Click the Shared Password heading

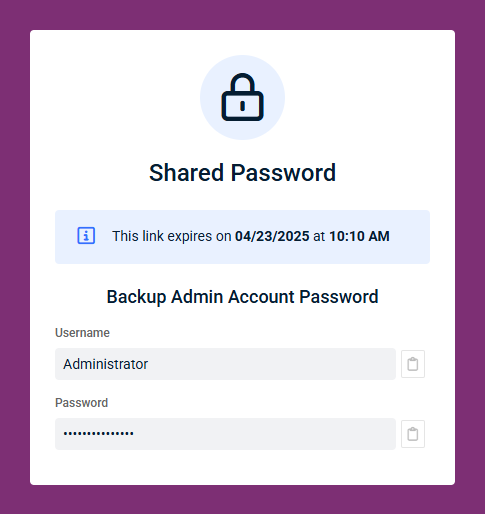(242, 173)
